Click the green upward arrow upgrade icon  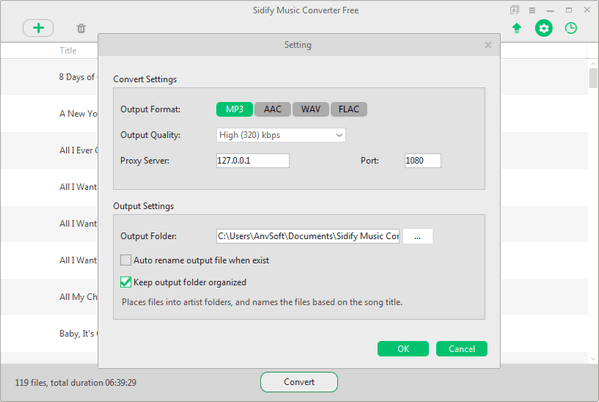click(x=517, y=28)
